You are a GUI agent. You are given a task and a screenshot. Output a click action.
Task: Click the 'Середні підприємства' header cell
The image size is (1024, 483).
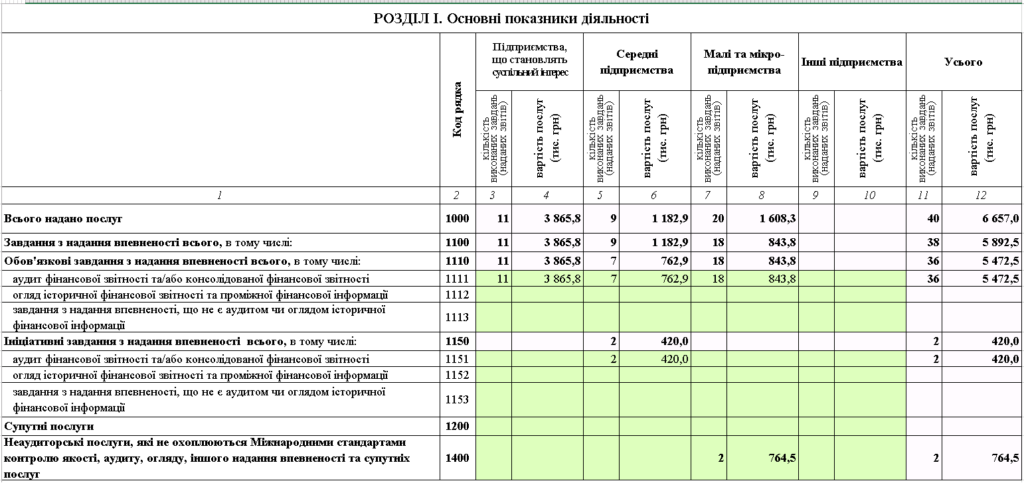637,62
